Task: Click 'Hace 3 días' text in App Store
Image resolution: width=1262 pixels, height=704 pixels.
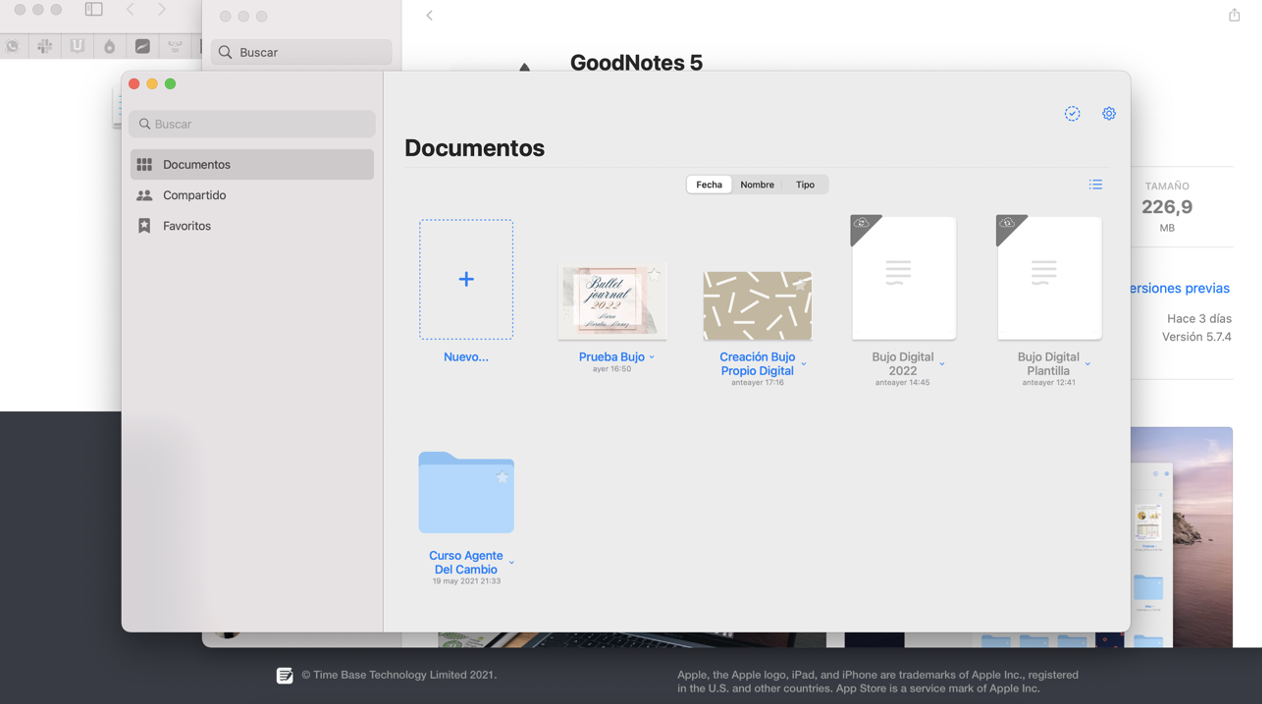Action: tap(1199, 319)
